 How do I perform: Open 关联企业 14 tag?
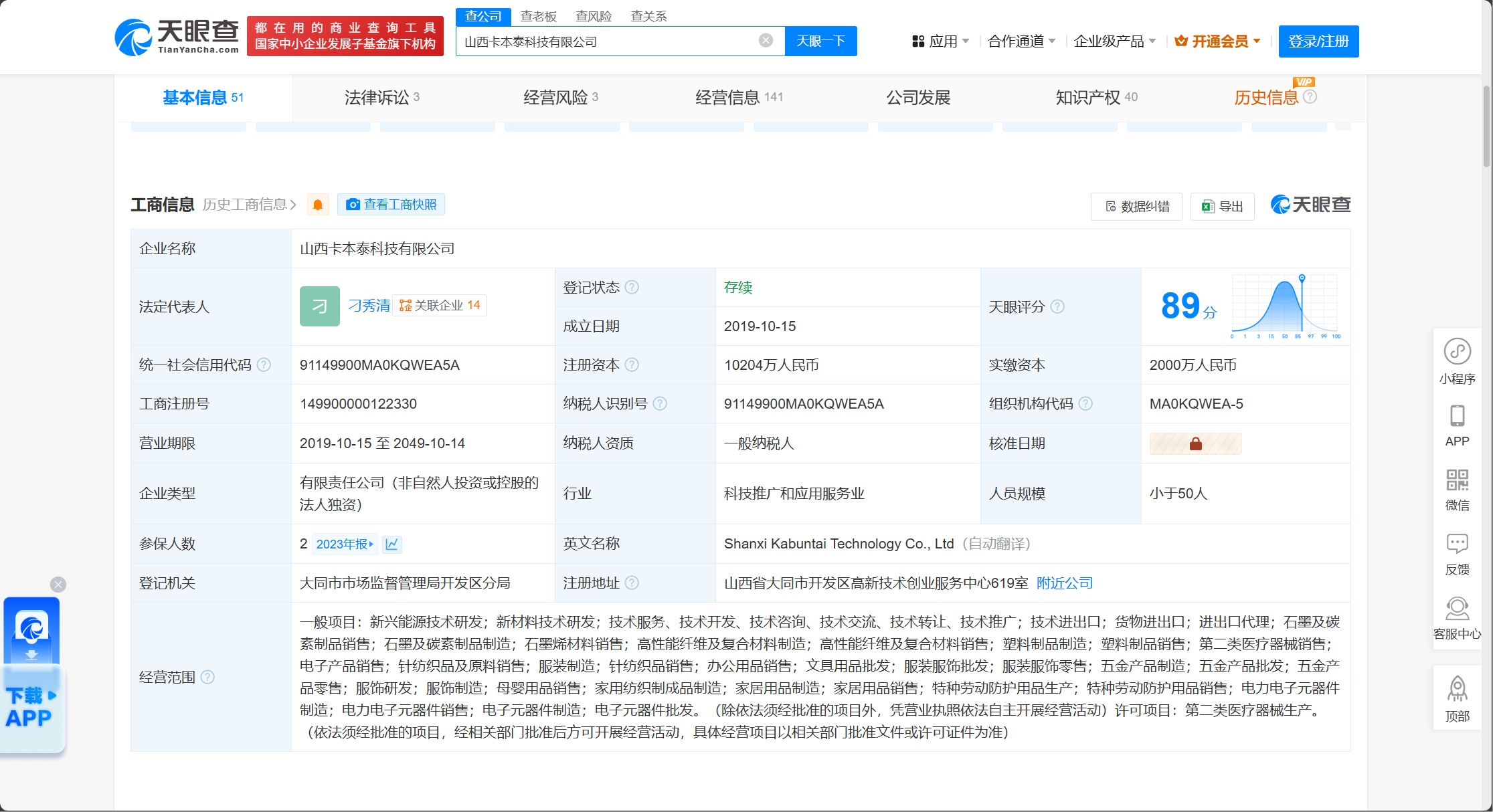(x=440, y=306)
